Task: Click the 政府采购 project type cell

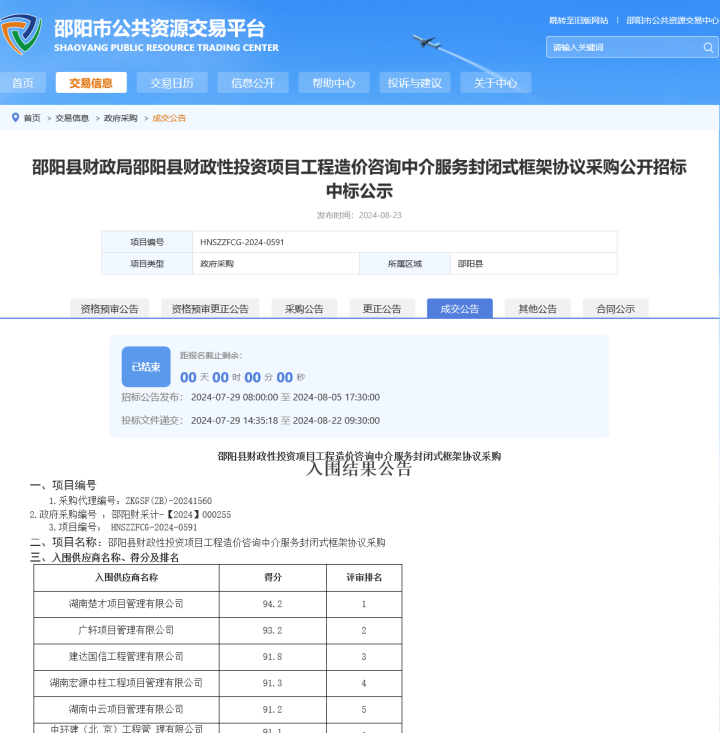Action: tap(276, 264)
